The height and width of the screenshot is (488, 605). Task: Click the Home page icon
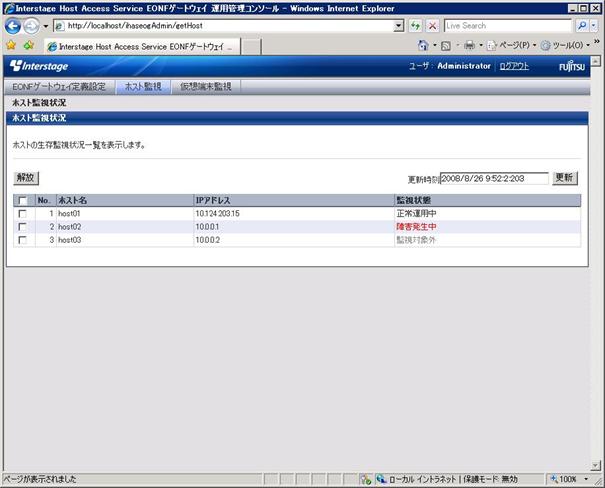(x=423, y=46)
